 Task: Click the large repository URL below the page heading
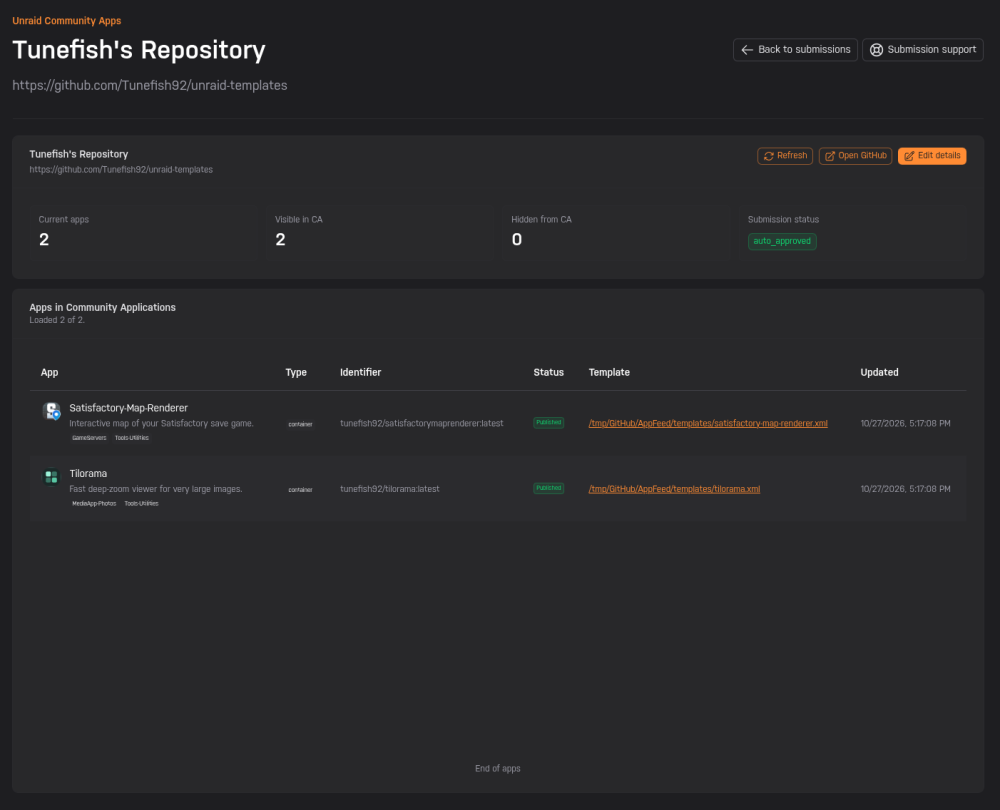click(150, 85)
